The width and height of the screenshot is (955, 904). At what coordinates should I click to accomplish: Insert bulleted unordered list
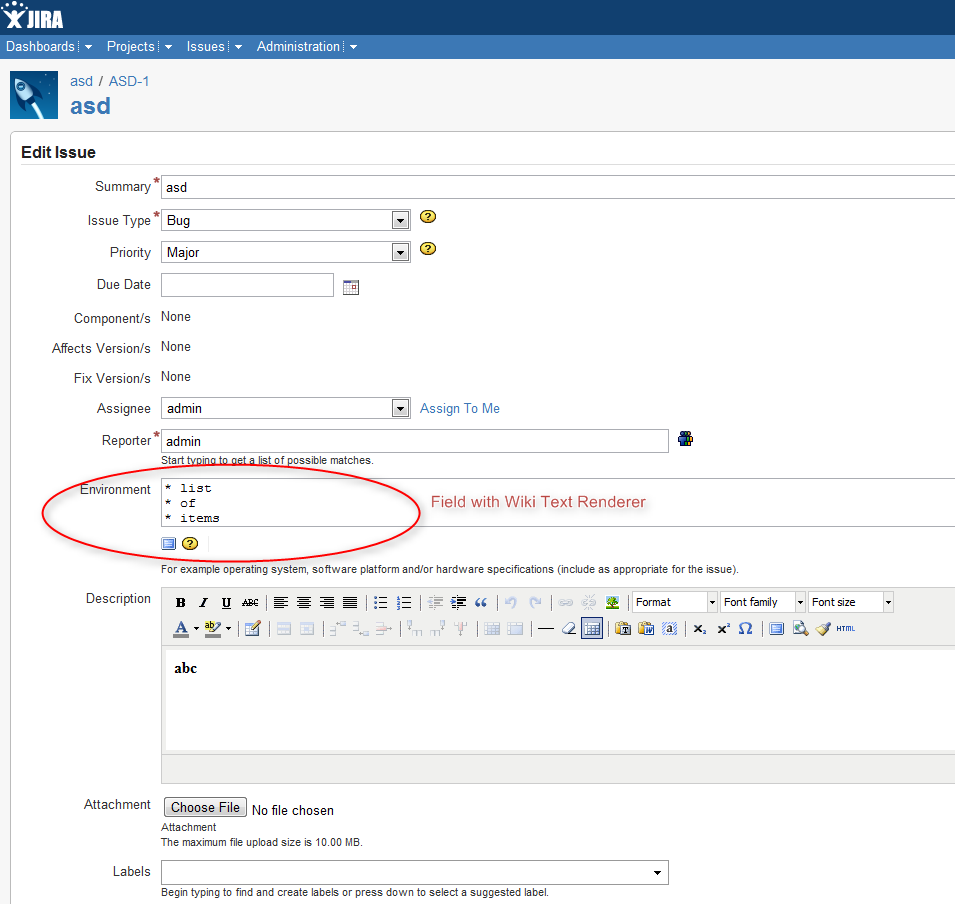(x=381, y=602)
